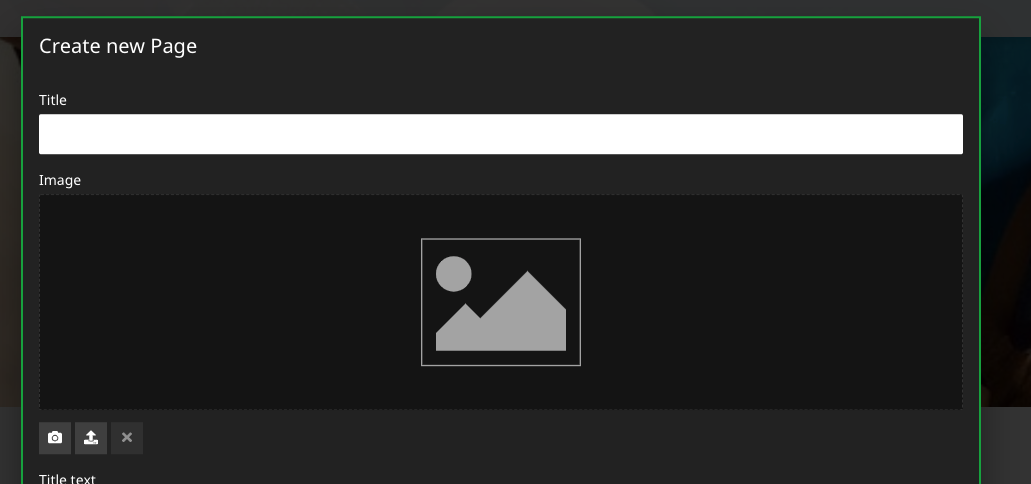Remove image with the X icon

click(127, 438)
